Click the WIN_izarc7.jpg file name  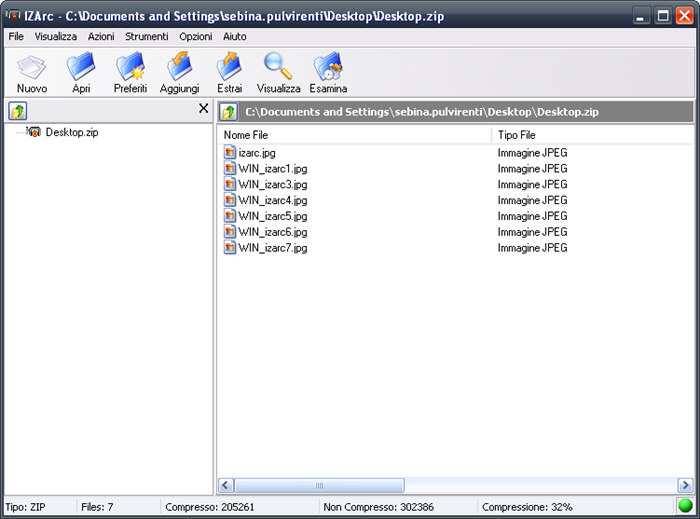pos(273,248)
